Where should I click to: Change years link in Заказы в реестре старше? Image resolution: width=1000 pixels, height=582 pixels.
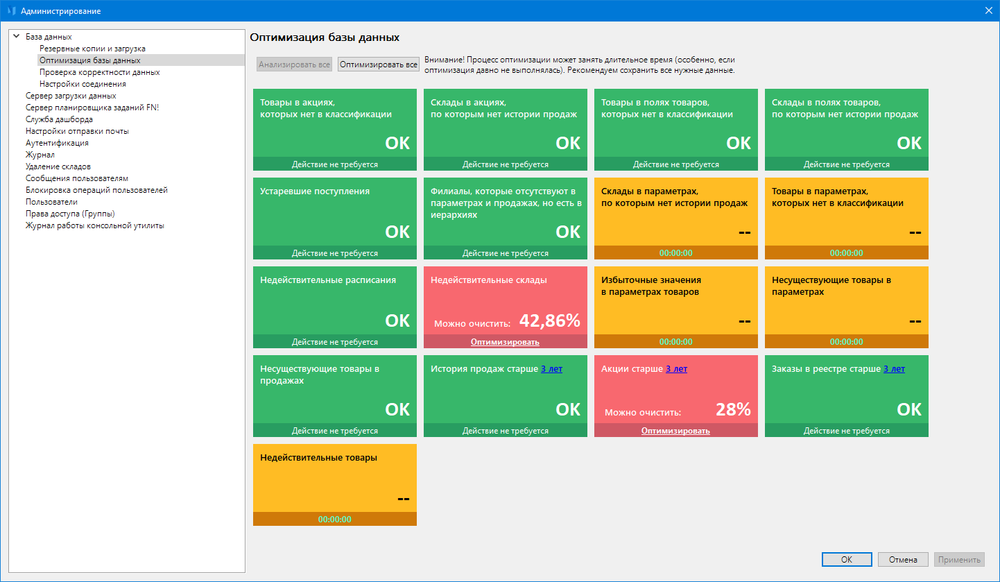tap(893, 369)
